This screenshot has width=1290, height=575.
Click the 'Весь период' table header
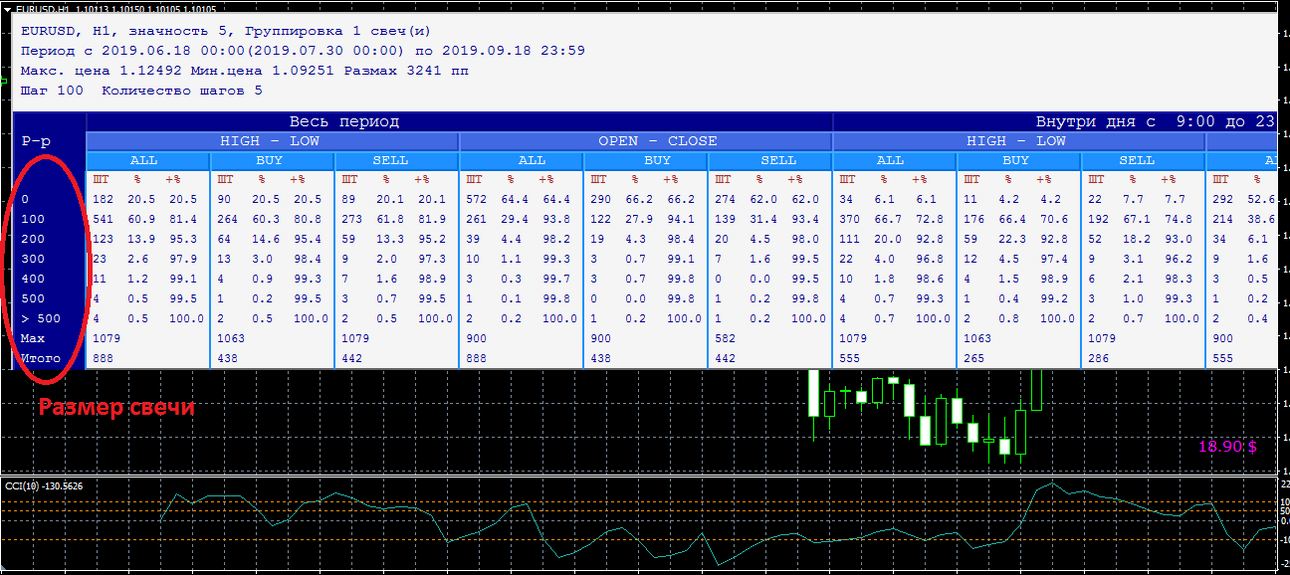344,122
